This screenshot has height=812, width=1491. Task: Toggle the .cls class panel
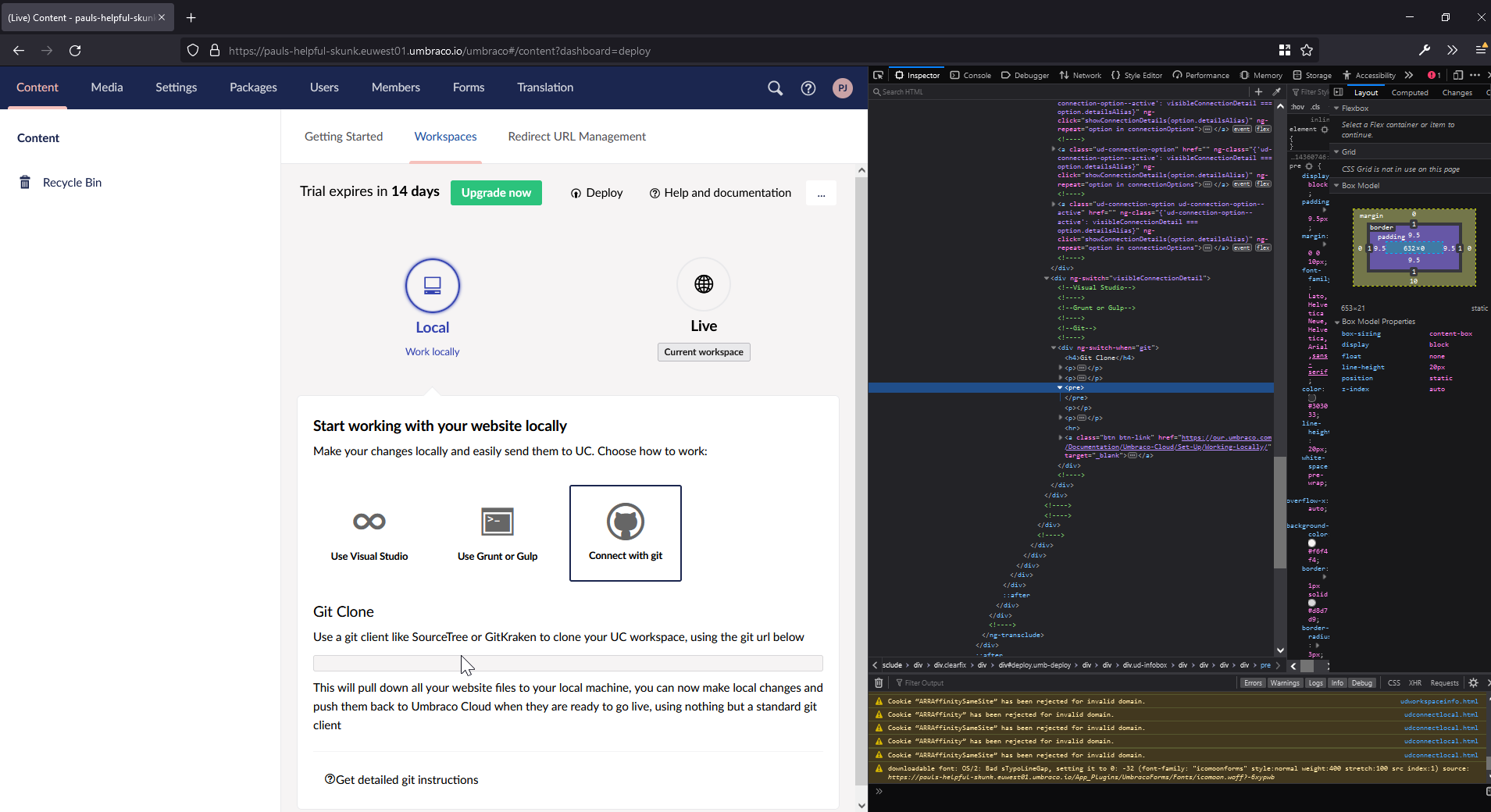1316,107
